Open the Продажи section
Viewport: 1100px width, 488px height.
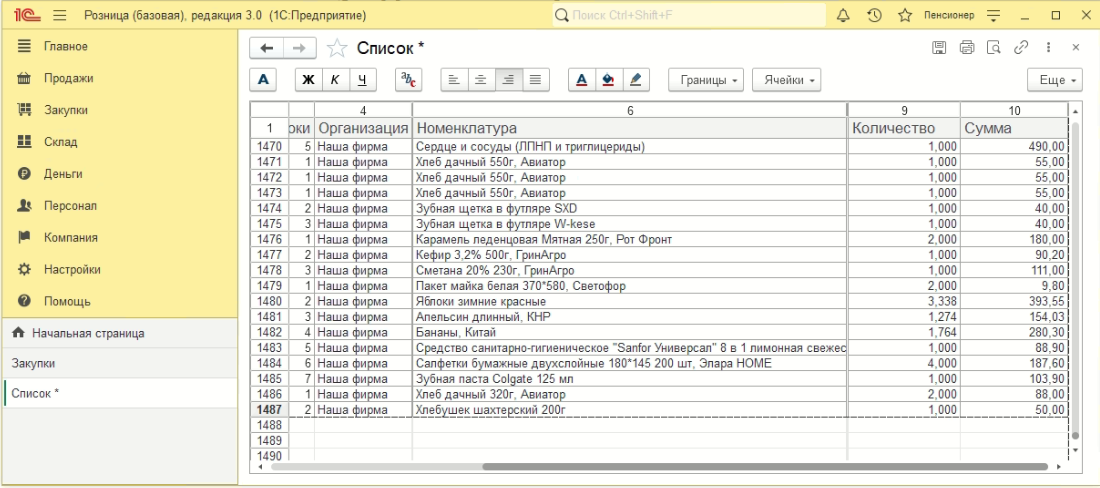[x=119, y=79]
